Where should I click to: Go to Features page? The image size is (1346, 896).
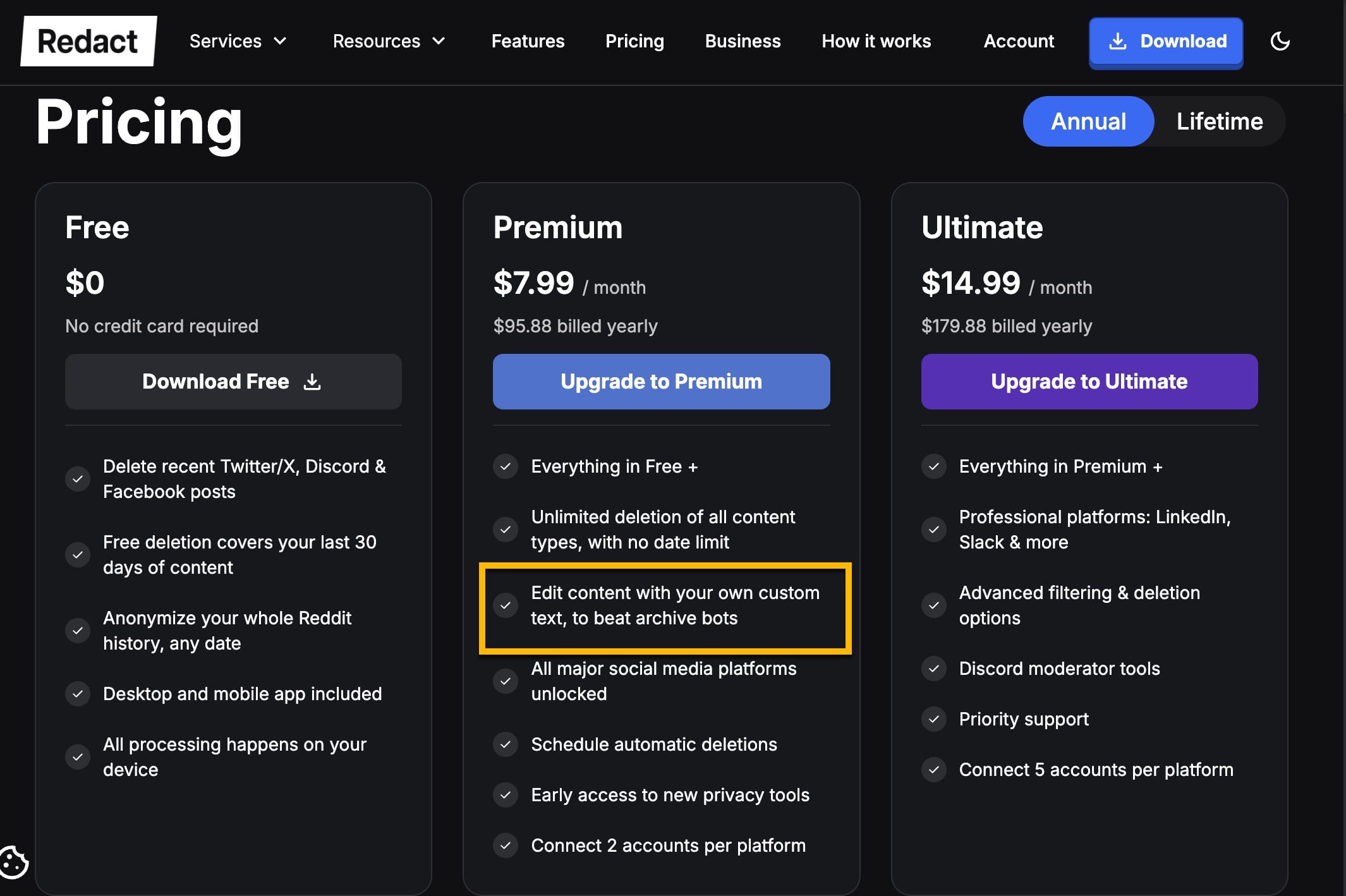(x=528, y=41)
